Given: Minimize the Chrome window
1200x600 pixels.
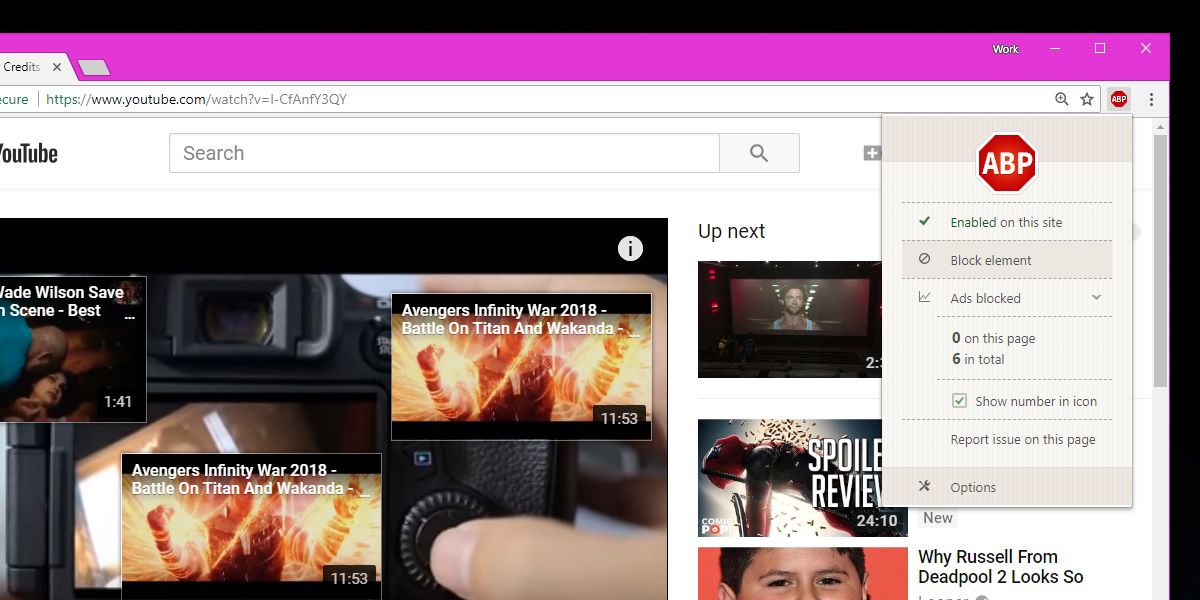Looking at the screenshot, I should [1055, 48].
